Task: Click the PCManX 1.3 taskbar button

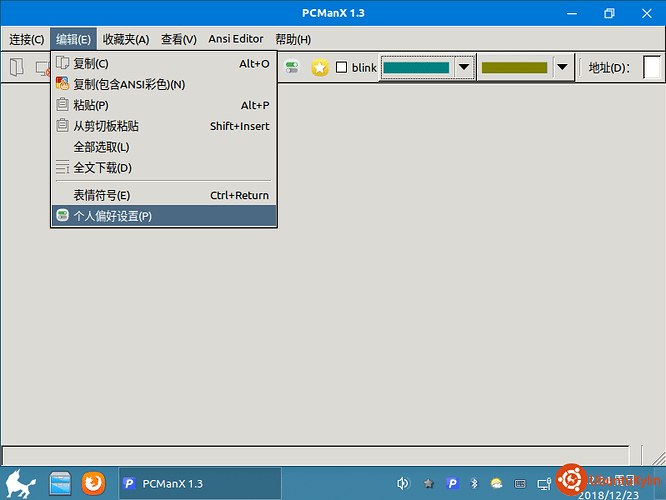Action: [x=200, y=483]
